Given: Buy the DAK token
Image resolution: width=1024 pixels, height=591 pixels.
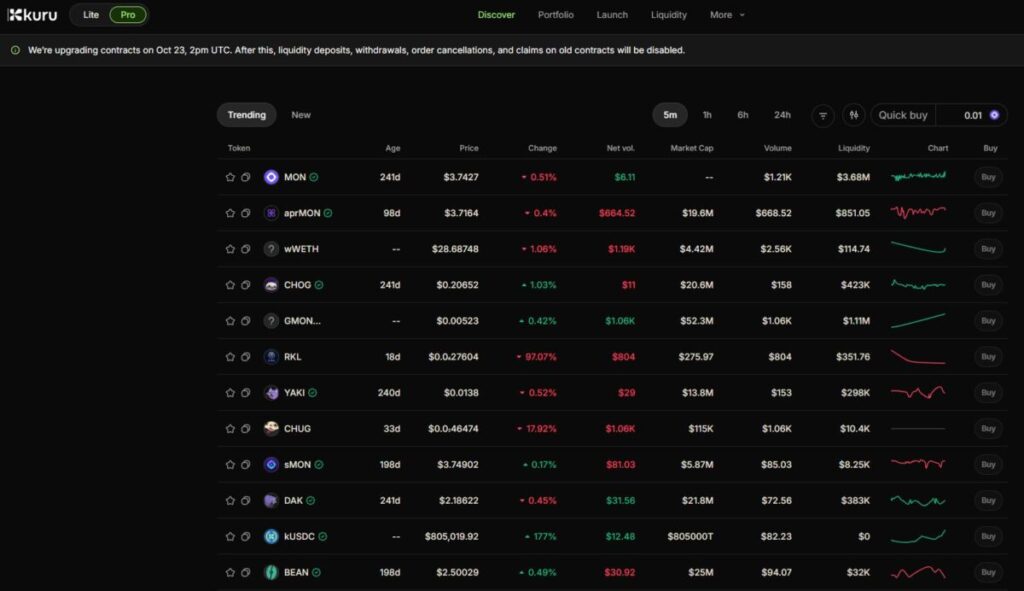Looking at the screenshot, I should [988, 501].
